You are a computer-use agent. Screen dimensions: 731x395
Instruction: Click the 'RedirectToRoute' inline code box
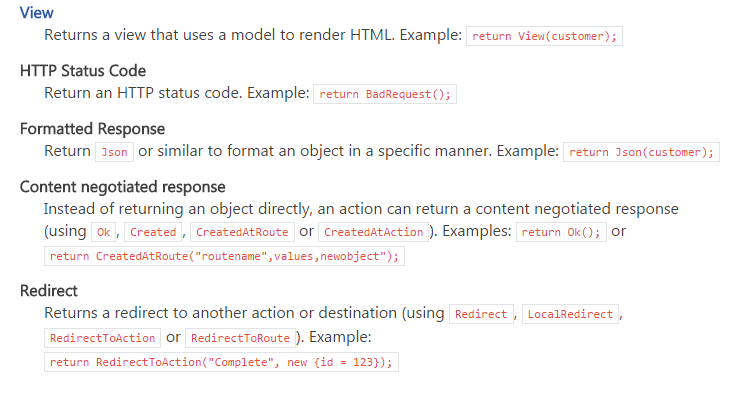[x=240, y=338]
